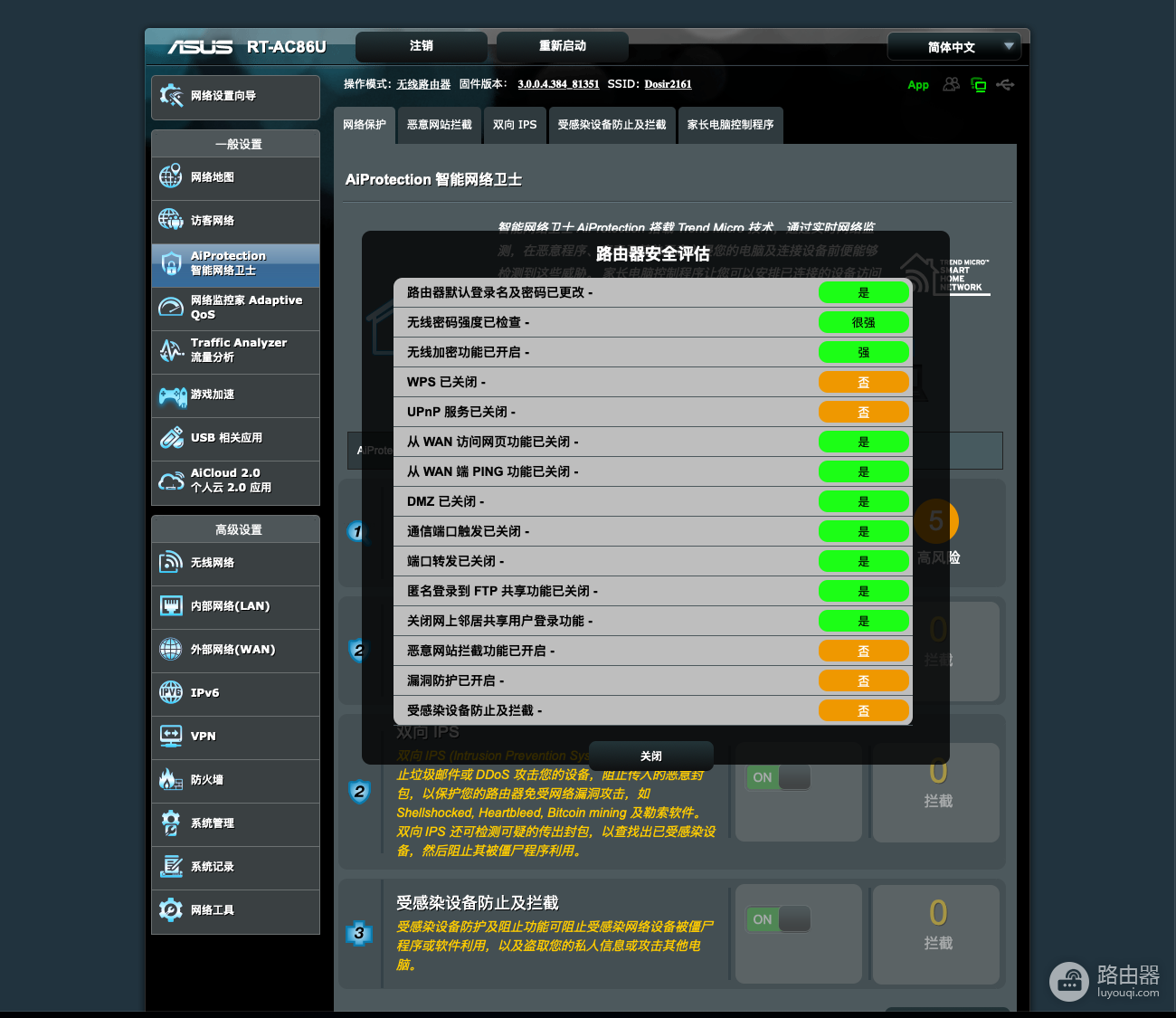
Task: Click the 高级设置 section header
Action: tap(239, 529)
